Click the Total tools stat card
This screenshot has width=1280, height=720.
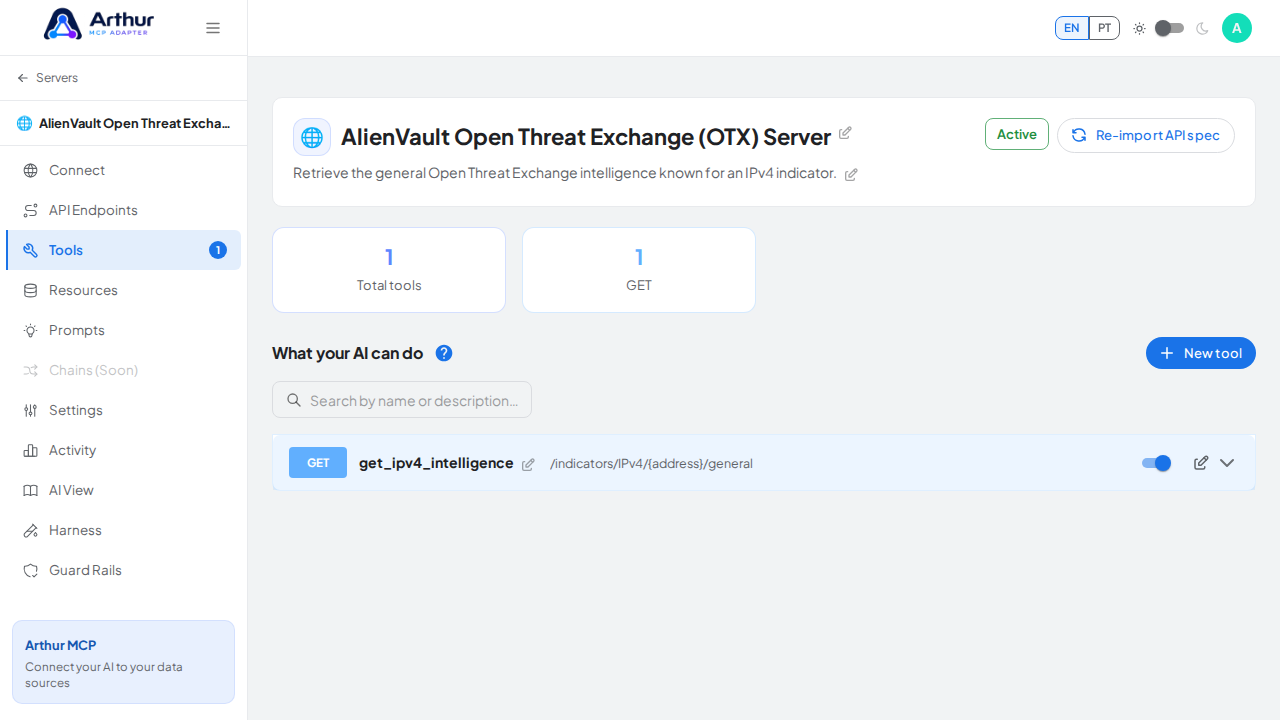coord(389,270)
